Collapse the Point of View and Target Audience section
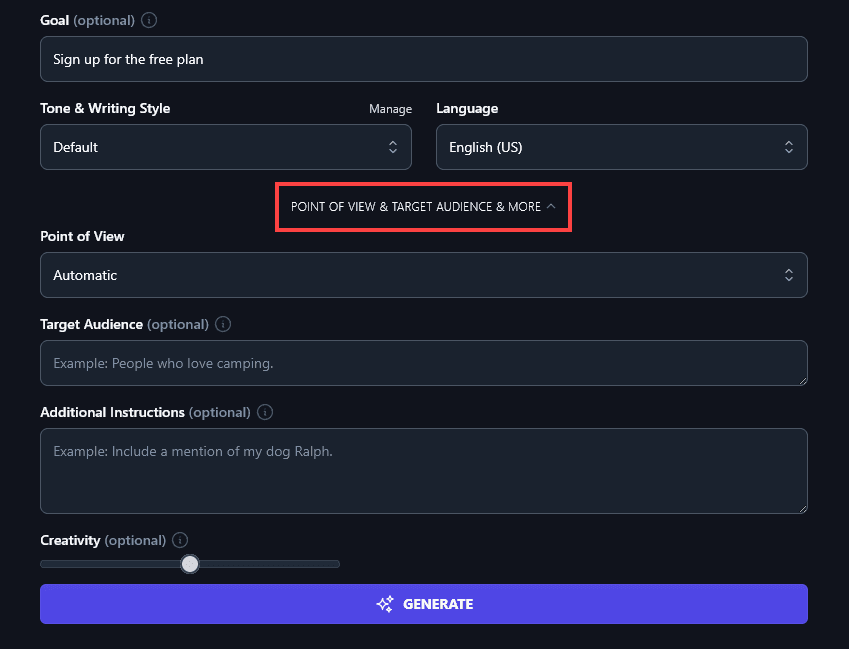 point(423,206)
